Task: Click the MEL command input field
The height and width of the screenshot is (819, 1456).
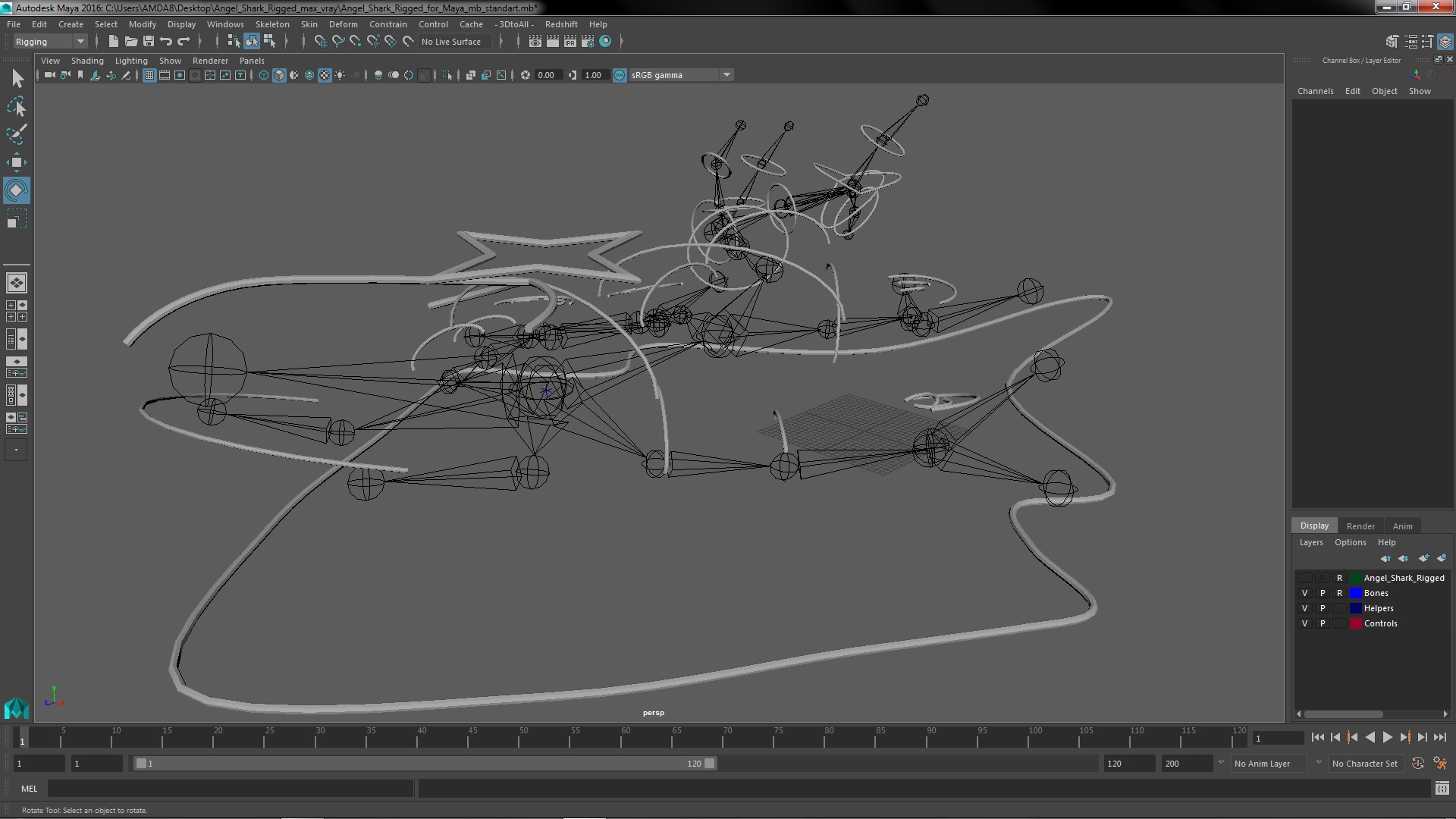Action: [231, 789]
